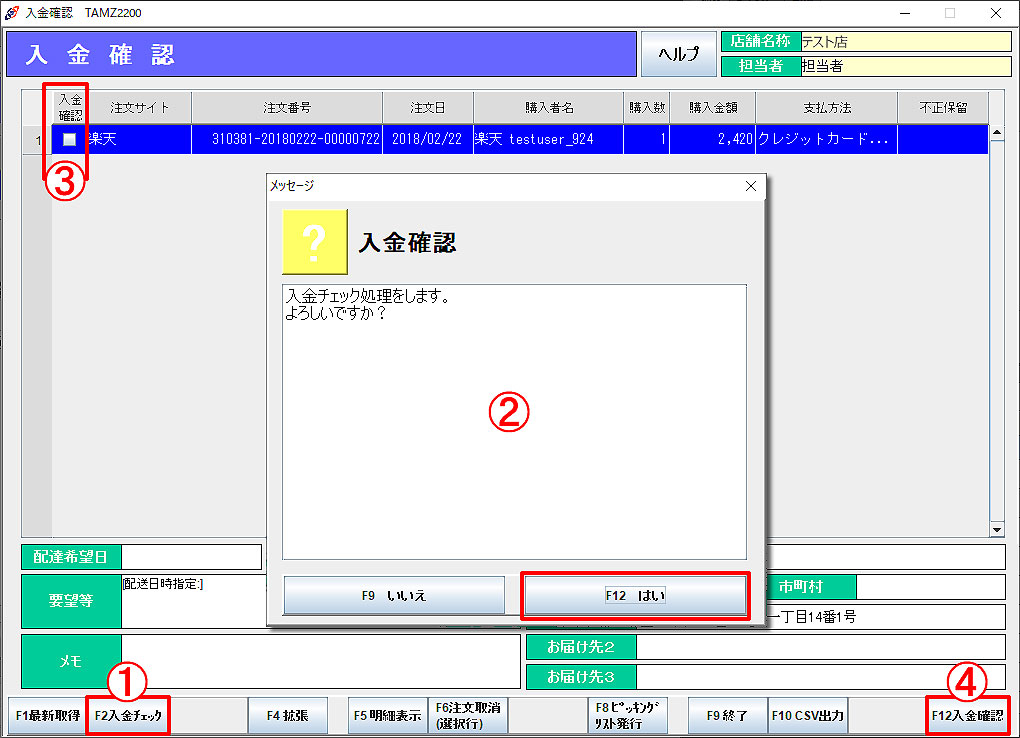Viewport: 1020px width, 738px height.
Task: Select the 注文日 column header
Action: click(427, 107)
